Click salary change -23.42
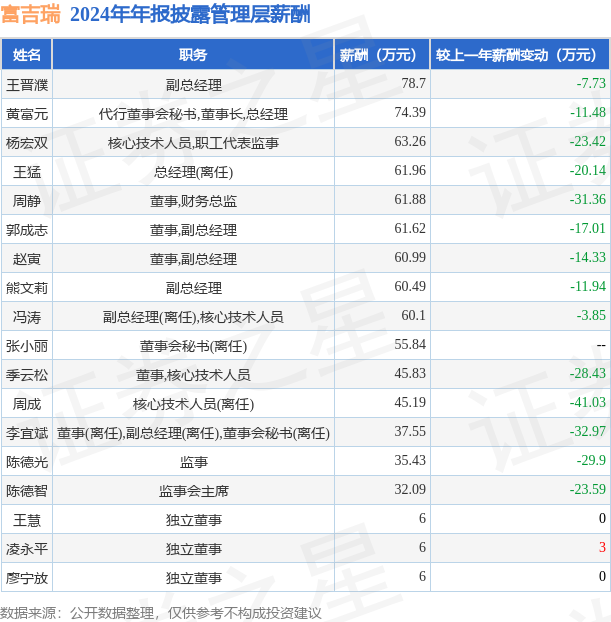 588,141
